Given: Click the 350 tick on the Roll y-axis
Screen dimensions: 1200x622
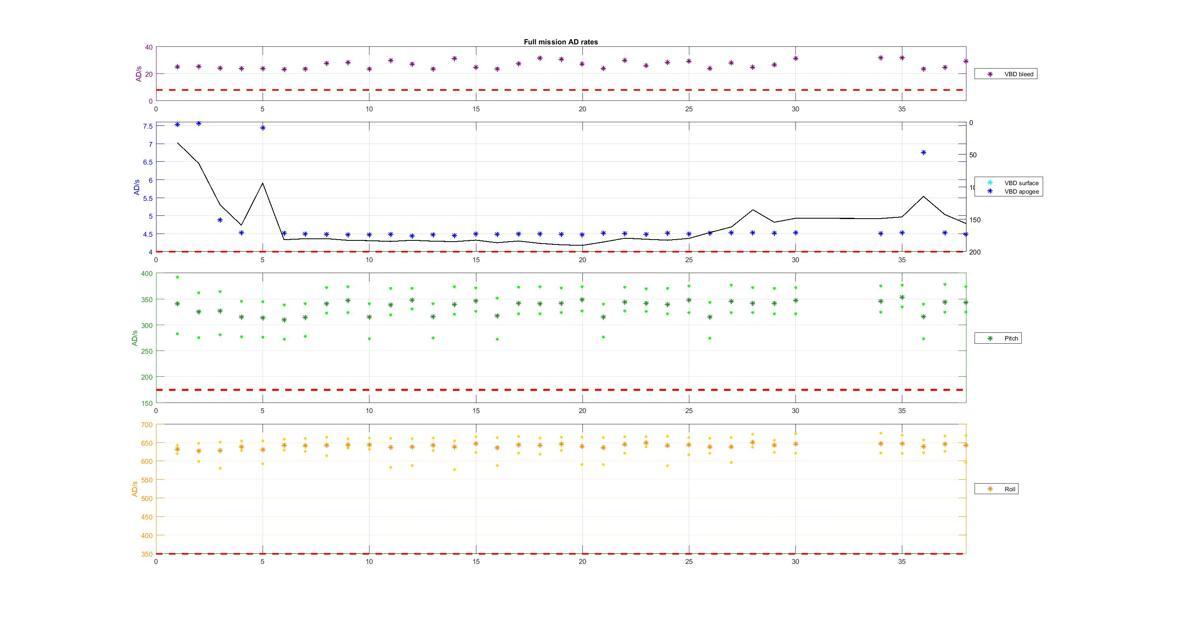Looking at the screenshot, I should tap(147, 554).
